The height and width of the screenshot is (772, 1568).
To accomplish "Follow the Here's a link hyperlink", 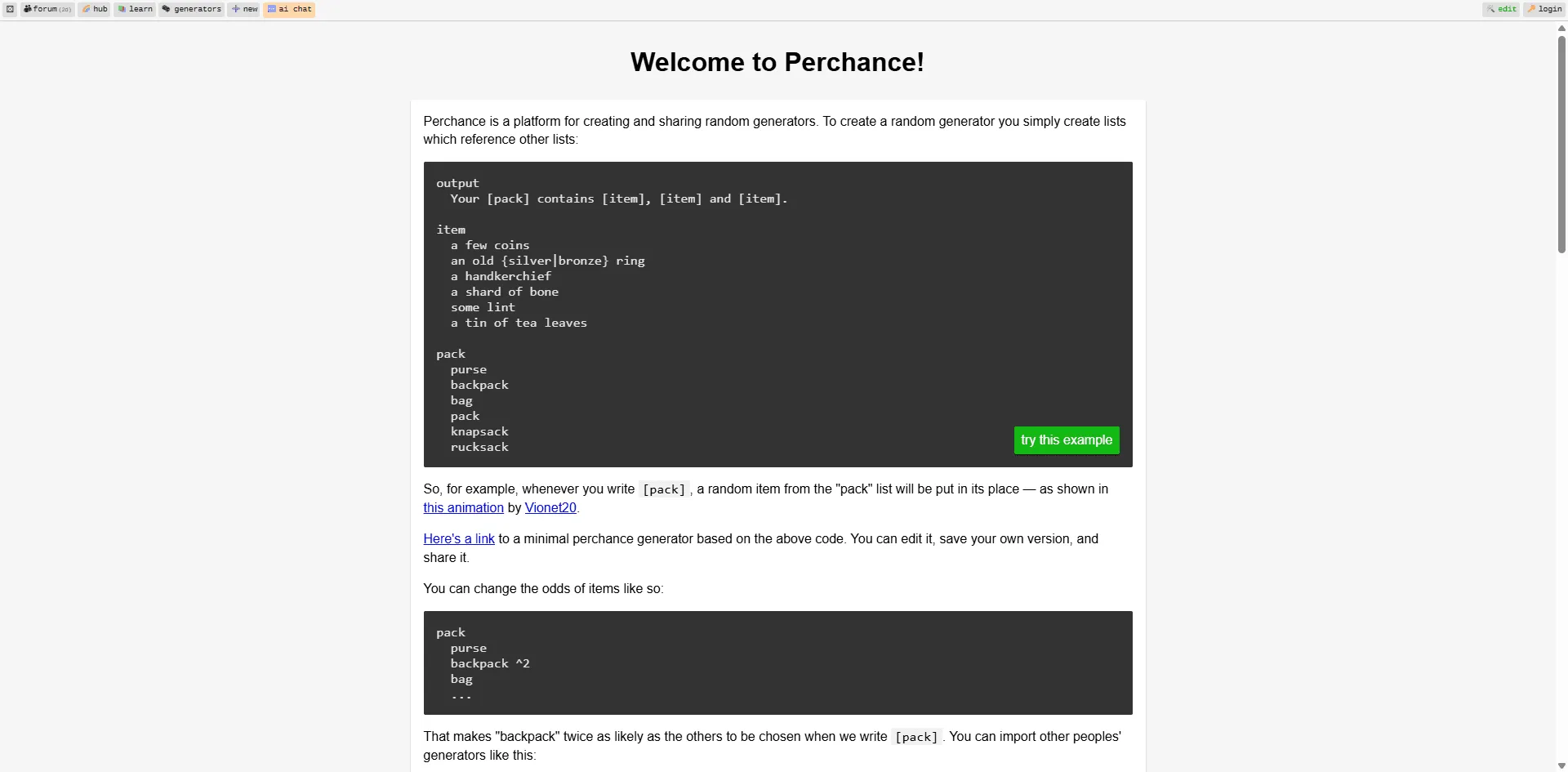I will [459, 539].
